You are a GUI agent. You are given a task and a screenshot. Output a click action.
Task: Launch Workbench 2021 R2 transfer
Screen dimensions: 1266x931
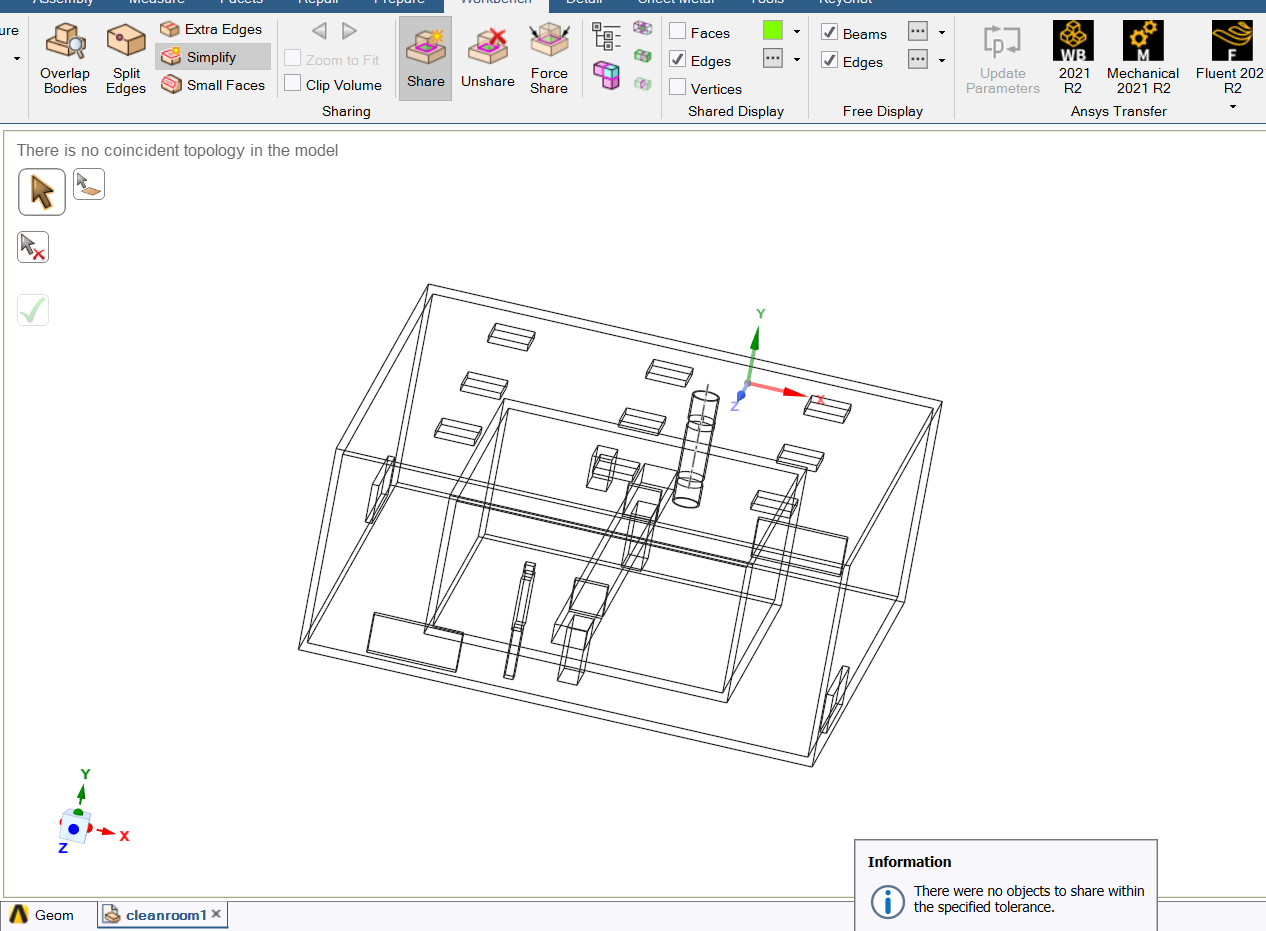pos(1073,59)
